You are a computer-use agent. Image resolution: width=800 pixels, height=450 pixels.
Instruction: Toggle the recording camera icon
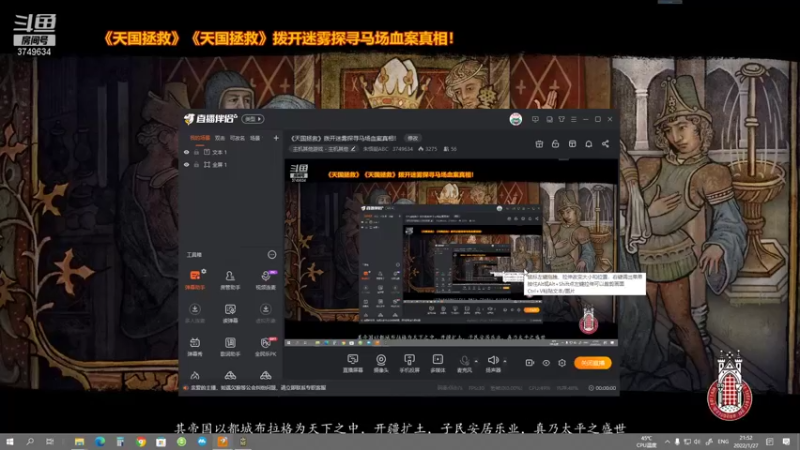tap(530, 363)
